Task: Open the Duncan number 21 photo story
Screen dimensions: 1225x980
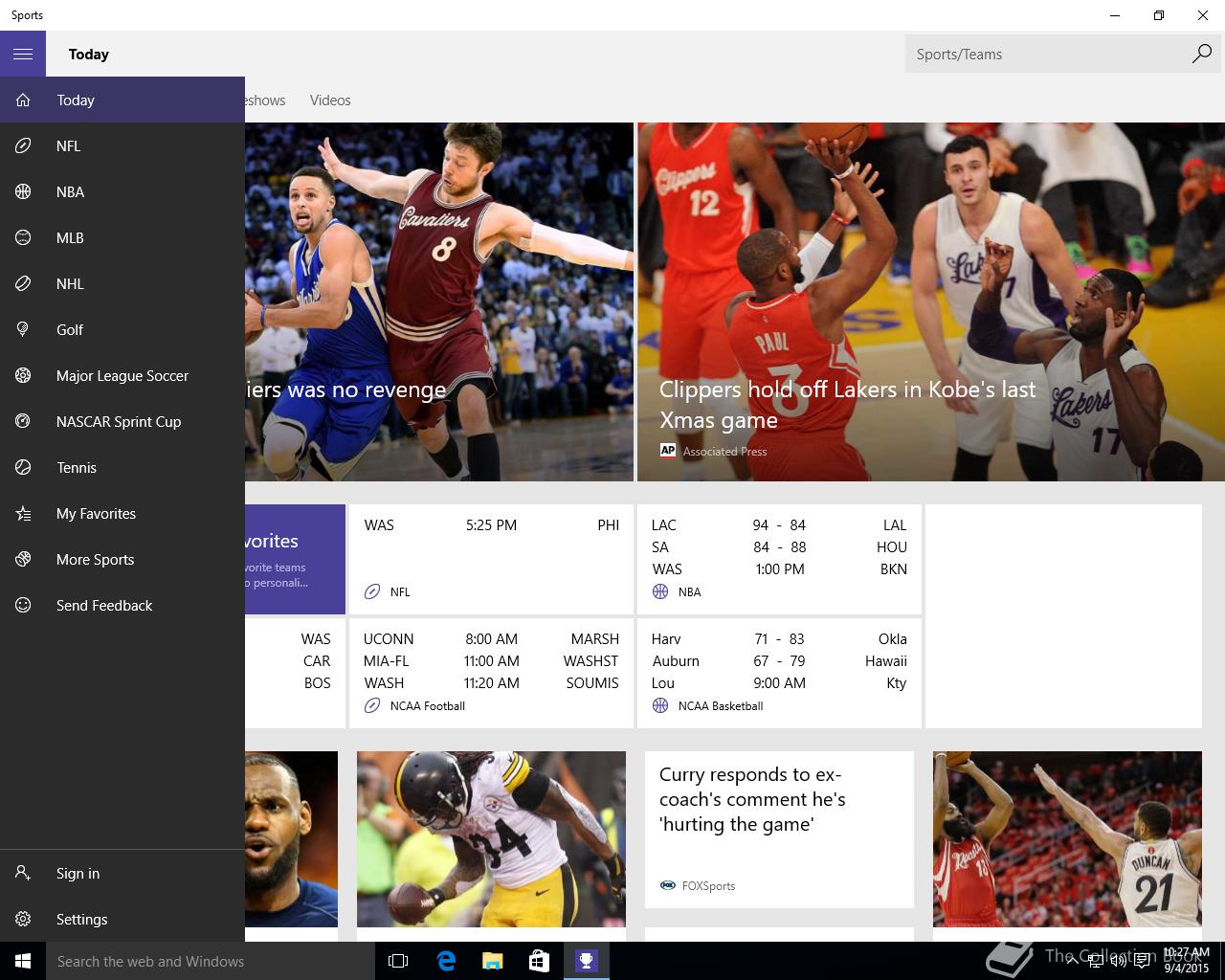Action: (1067, 839)
